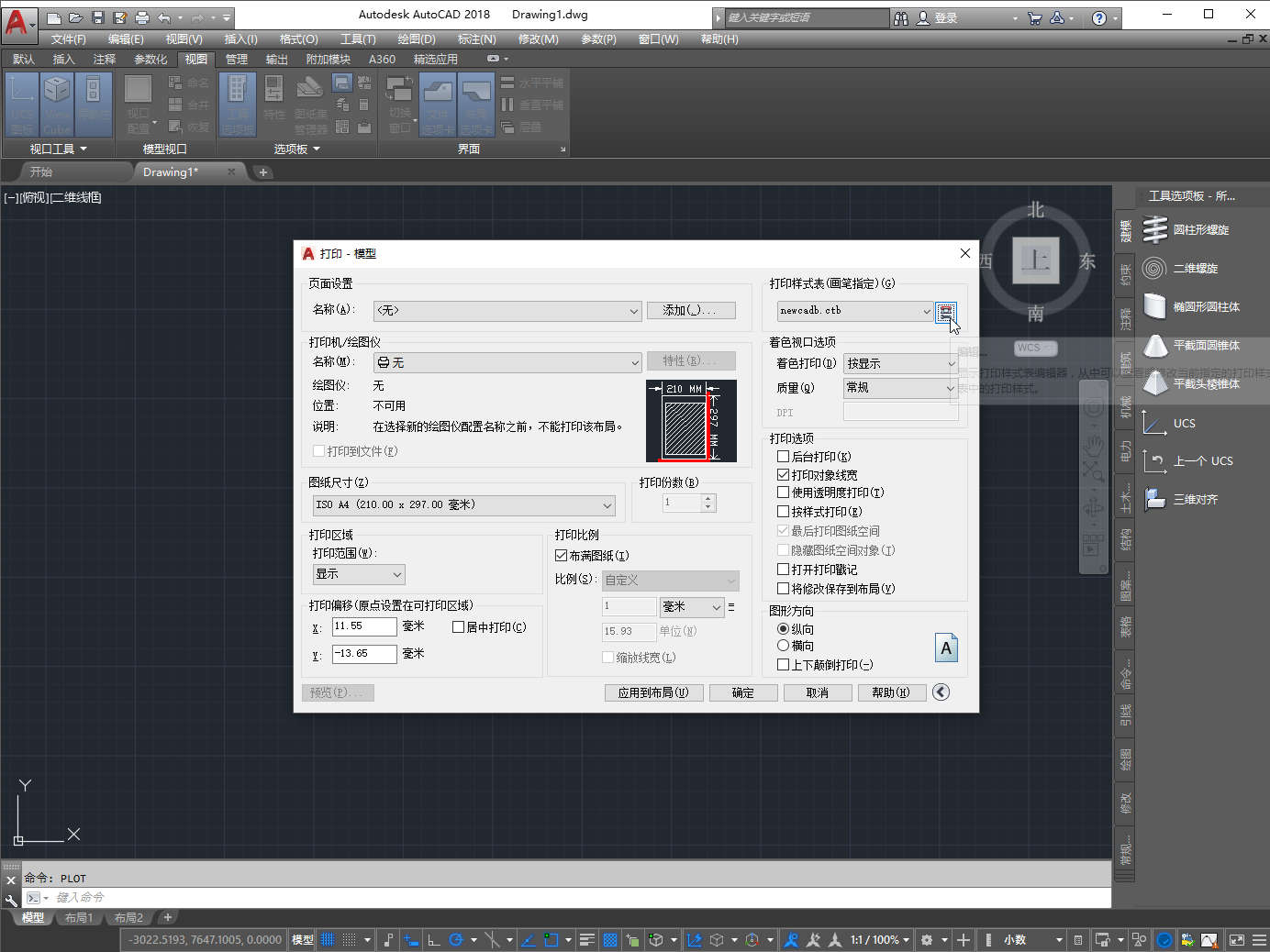1270x952 pixels.
Task: Click the 应用到布局 button
Action: pyautogui.click(x=653, y=692)
